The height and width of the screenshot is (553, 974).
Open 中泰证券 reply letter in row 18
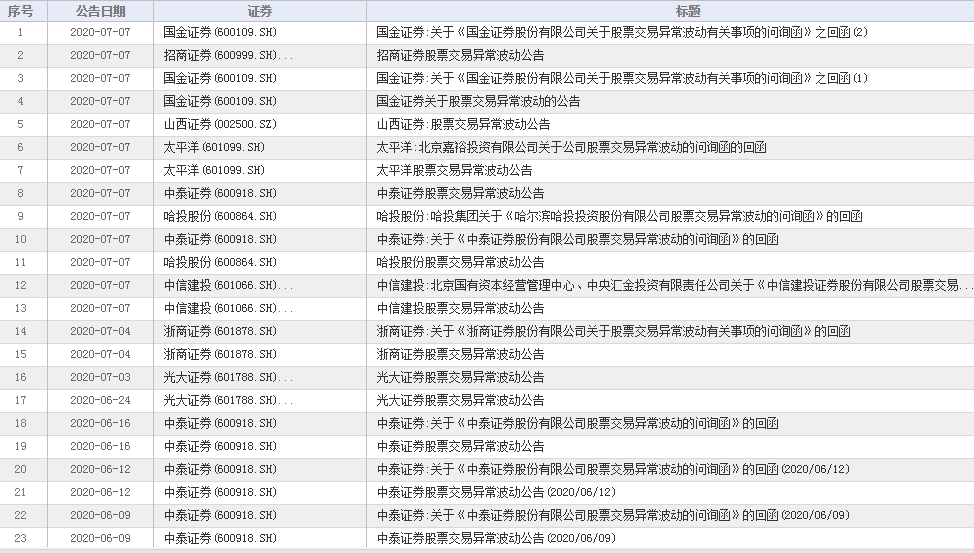tap(577, 423)
